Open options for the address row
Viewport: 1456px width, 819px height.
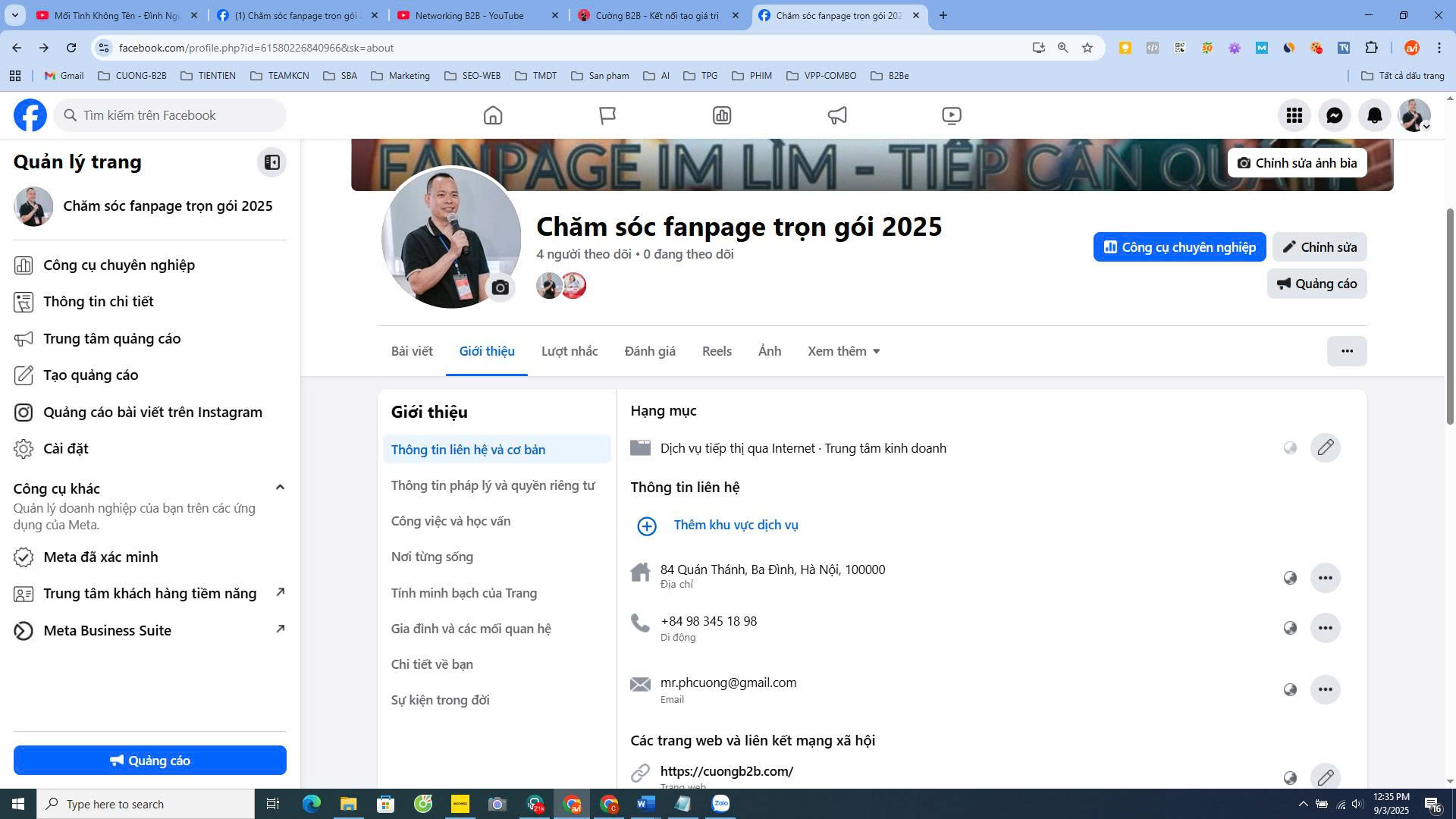point(1325,578)
